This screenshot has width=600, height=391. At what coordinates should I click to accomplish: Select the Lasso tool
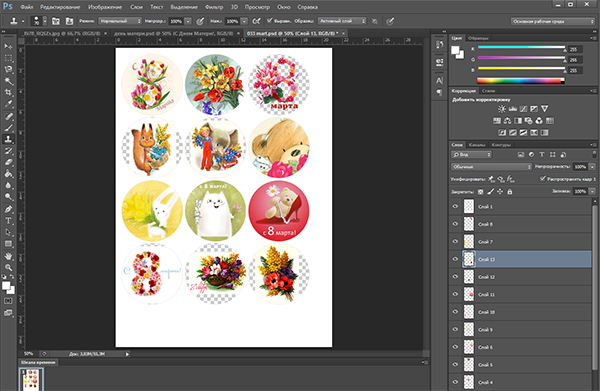[8, 70]
